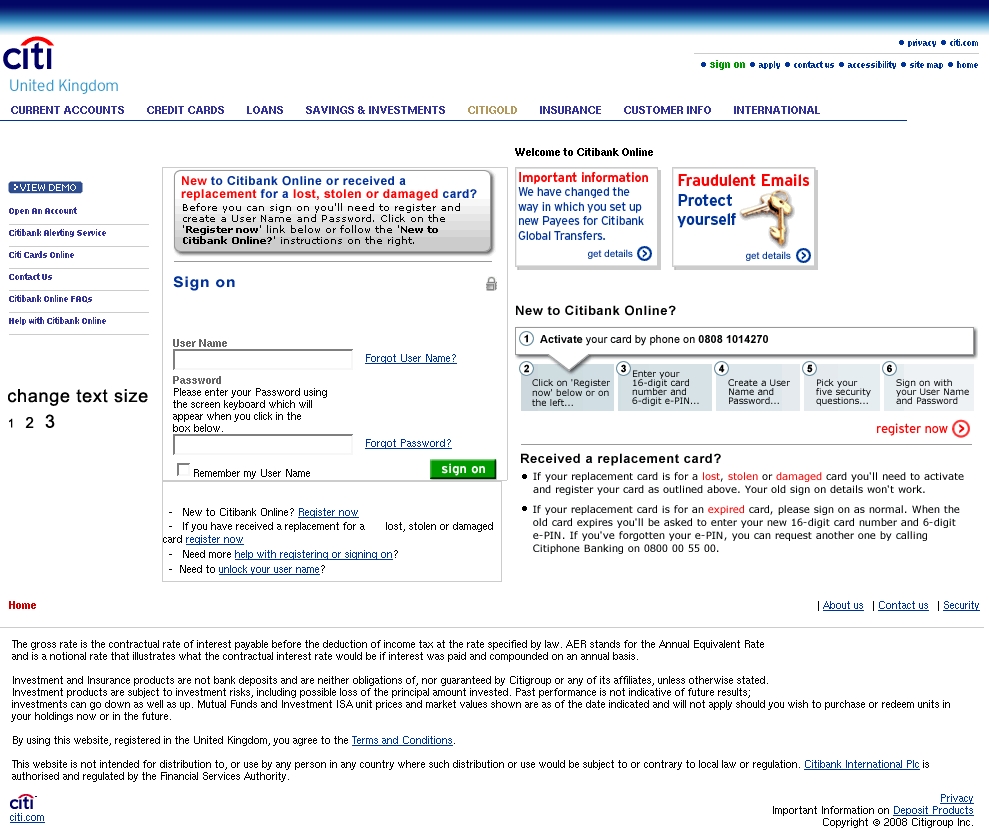989x828 pixels.
Task: Click Security footer link
Action: point(961,605)
